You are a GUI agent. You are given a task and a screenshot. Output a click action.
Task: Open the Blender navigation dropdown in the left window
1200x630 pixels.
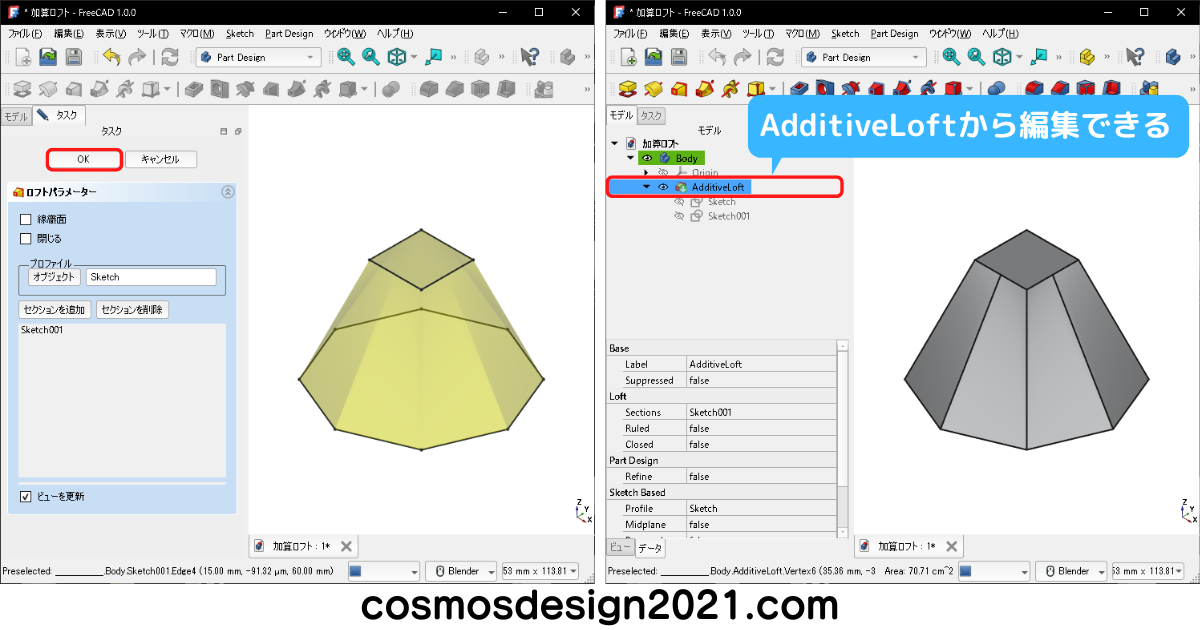461,571
